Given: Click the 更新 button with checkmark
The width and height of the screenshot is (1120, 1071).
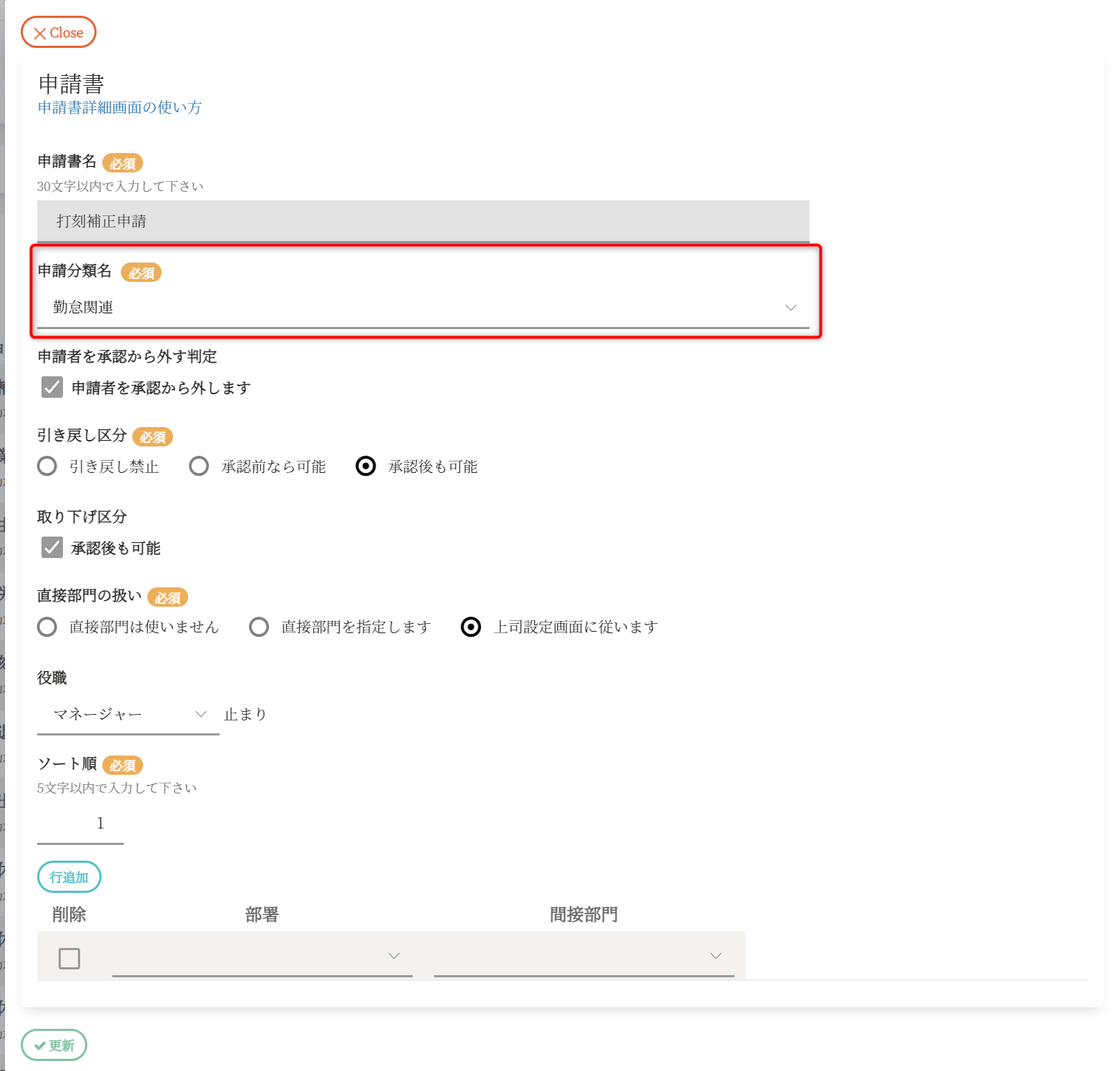Looking at the screenshot, I should 54,1045.
